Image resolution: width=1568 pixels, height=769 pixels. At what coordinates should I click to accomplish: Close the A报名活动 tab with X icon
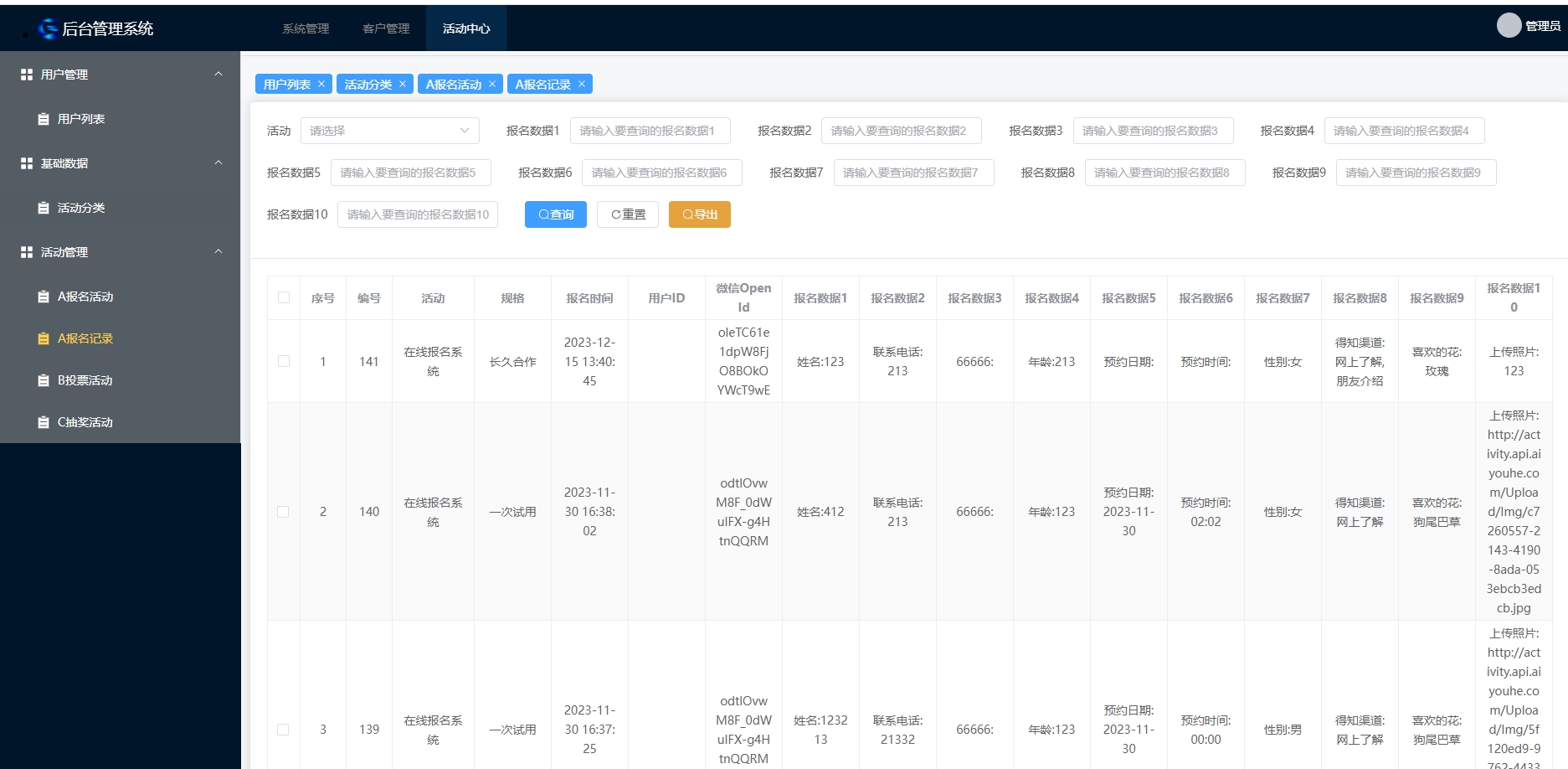[492, 84]
